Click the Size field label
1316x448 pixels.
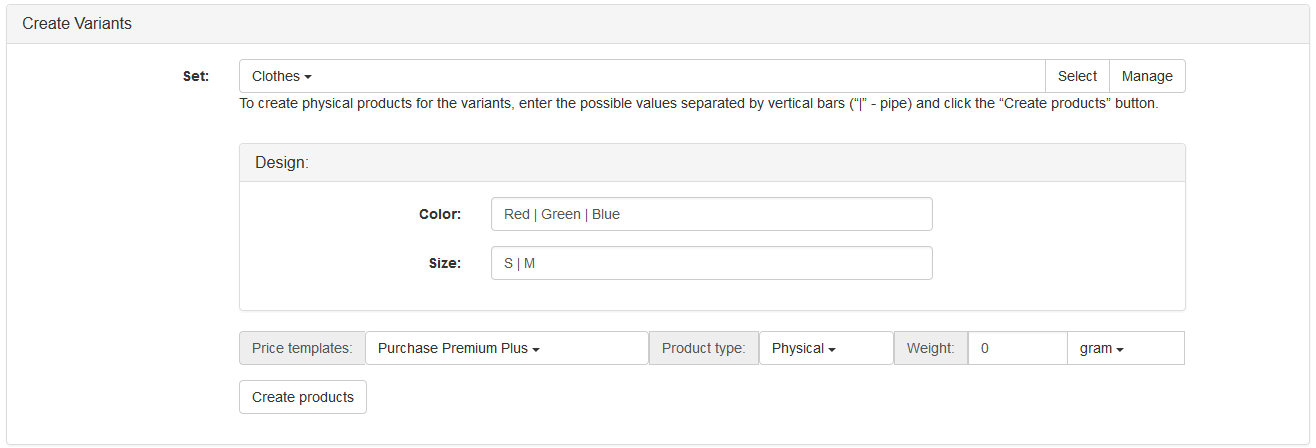pyautogui.click(x=445, y=263)
